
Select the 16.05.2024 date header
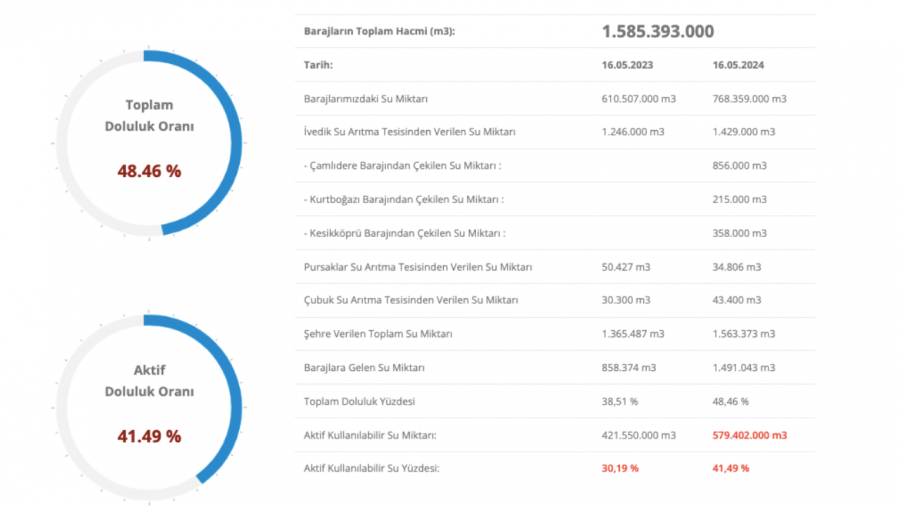[x=738, y=65]
